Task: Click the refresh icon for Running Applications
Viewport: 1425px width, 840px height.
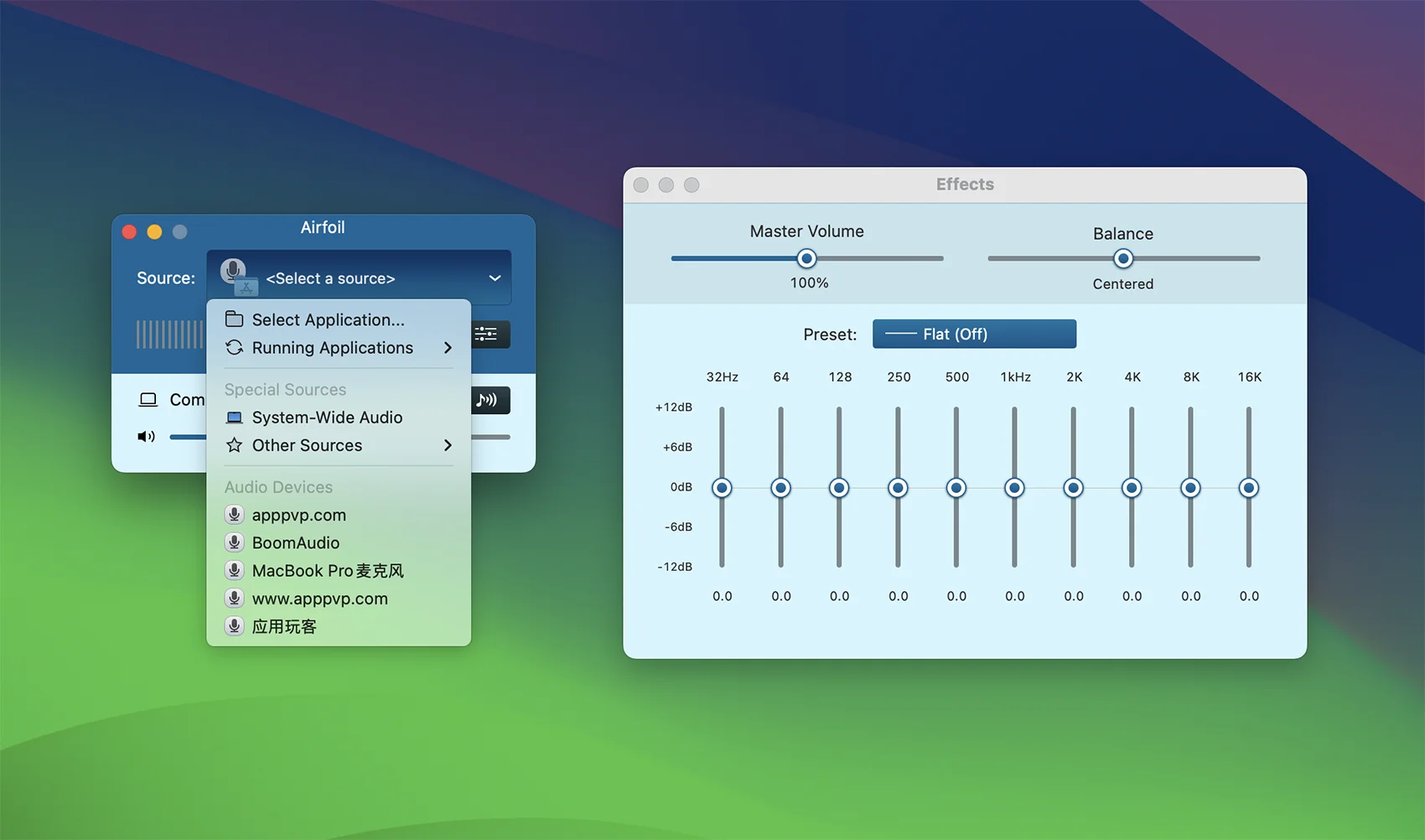Action: 235,348
